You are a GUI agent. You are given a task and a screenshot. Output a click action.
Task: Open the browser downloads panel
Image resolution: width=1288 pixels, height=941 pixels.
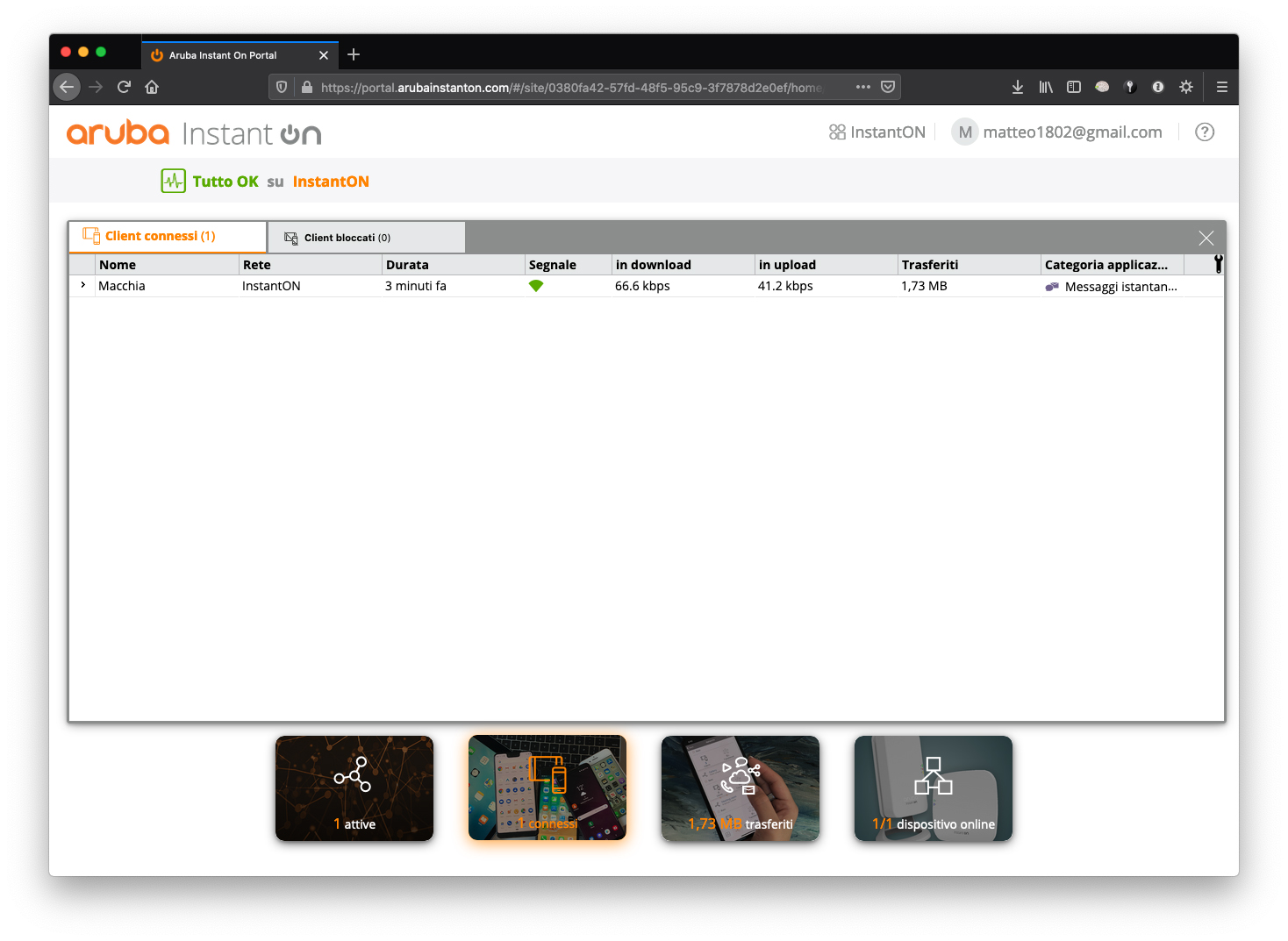pyautogui.click(x=1018, y=87)
